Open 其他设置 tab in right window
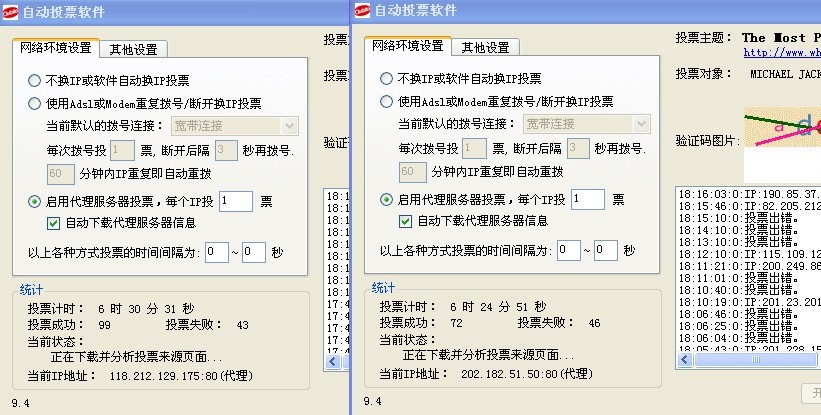The image size is (821, 415). tap(485, 47)
